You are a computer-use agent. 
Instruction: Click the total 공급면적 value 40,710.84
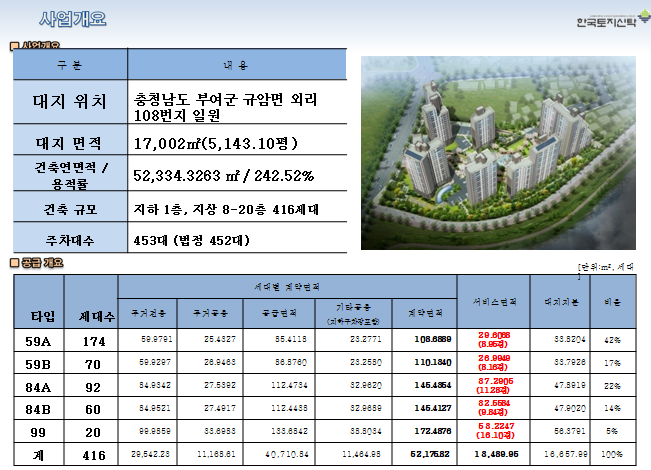coord(287,454)
